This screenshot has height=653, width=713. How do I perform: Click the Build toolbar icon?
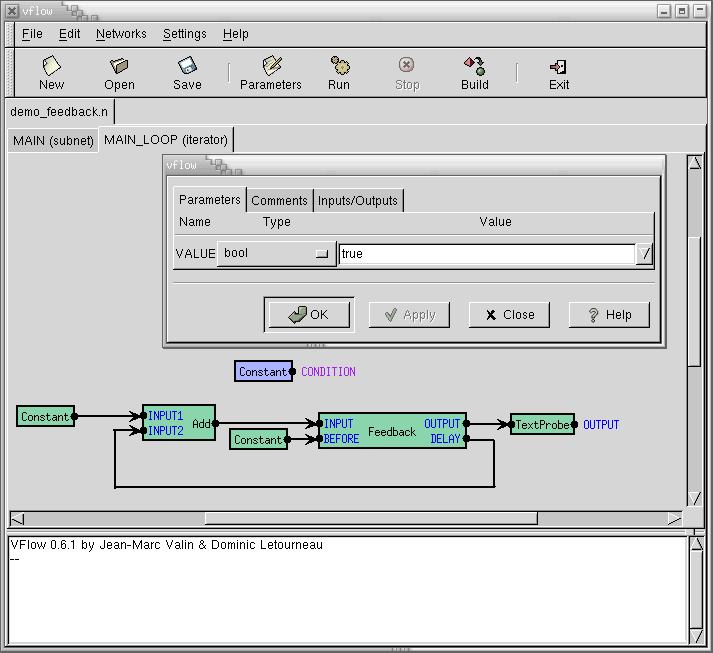(475, 66)
